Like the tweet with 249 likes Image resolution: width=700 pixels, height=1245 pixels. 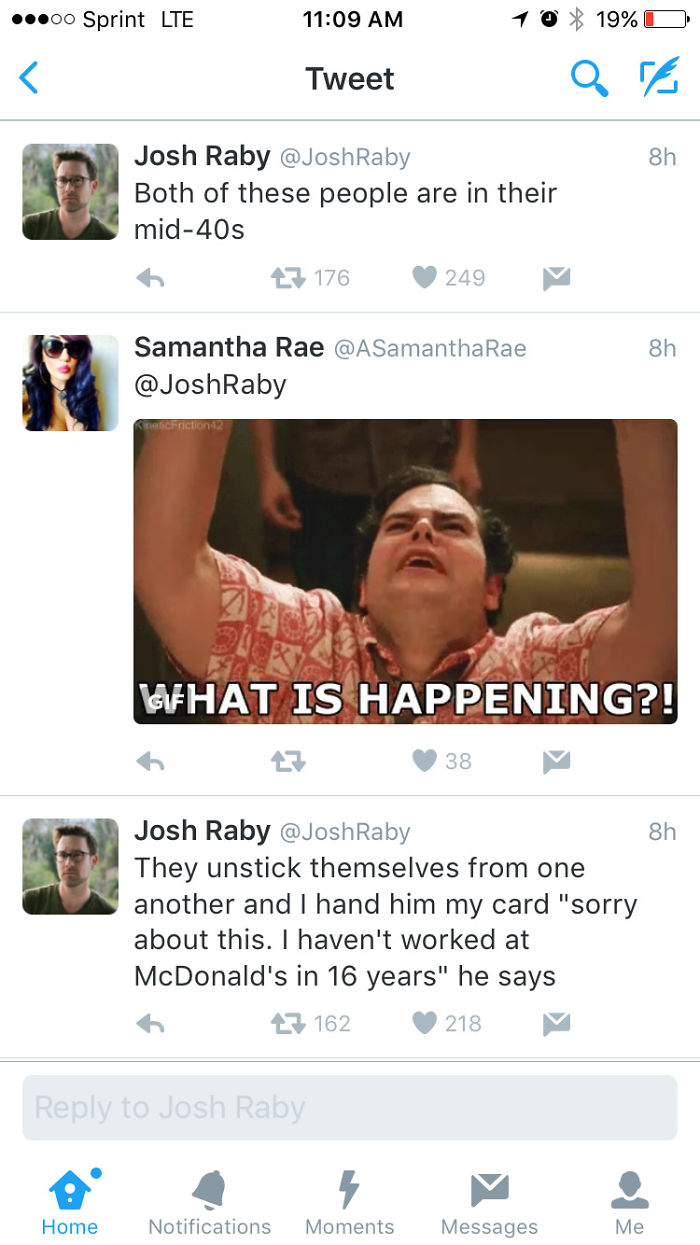click(425, 278)
